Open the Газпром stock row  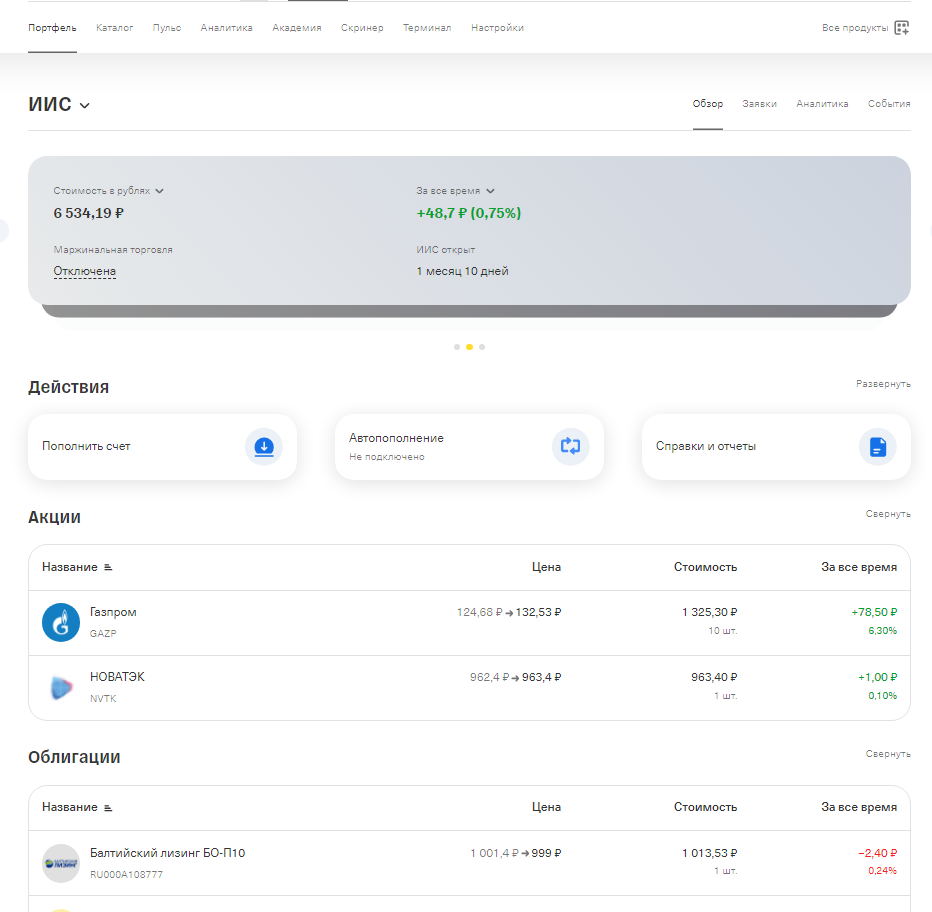(469, 623)
